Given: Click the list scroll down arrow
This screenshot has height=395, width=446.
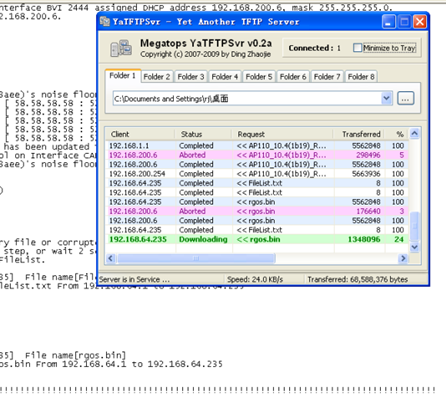Looking at the screenshot, I should [x=414, y=247].
